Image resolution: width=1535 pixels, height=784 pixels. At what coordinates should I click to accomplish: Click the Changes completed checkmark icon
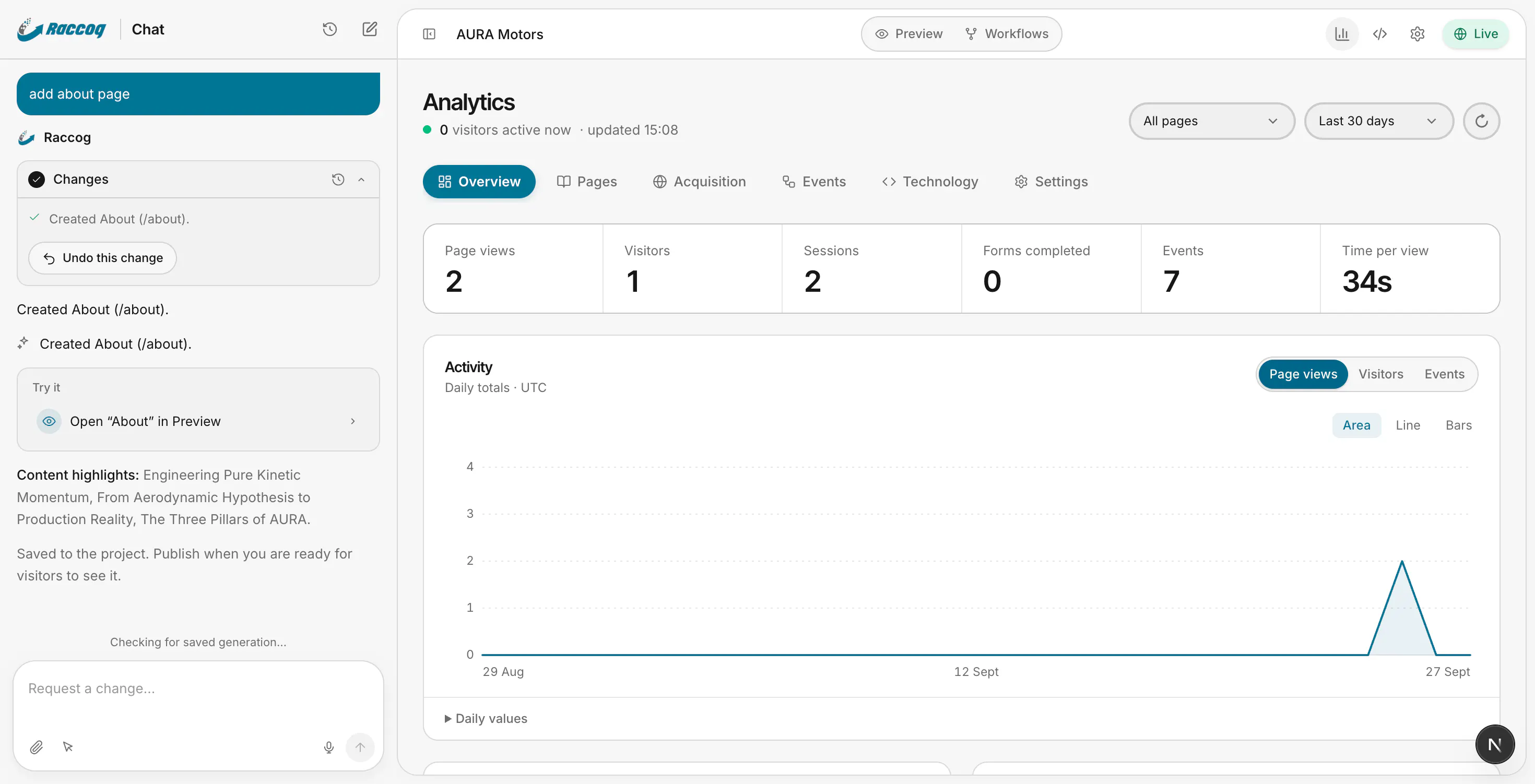tap(37, 180)
